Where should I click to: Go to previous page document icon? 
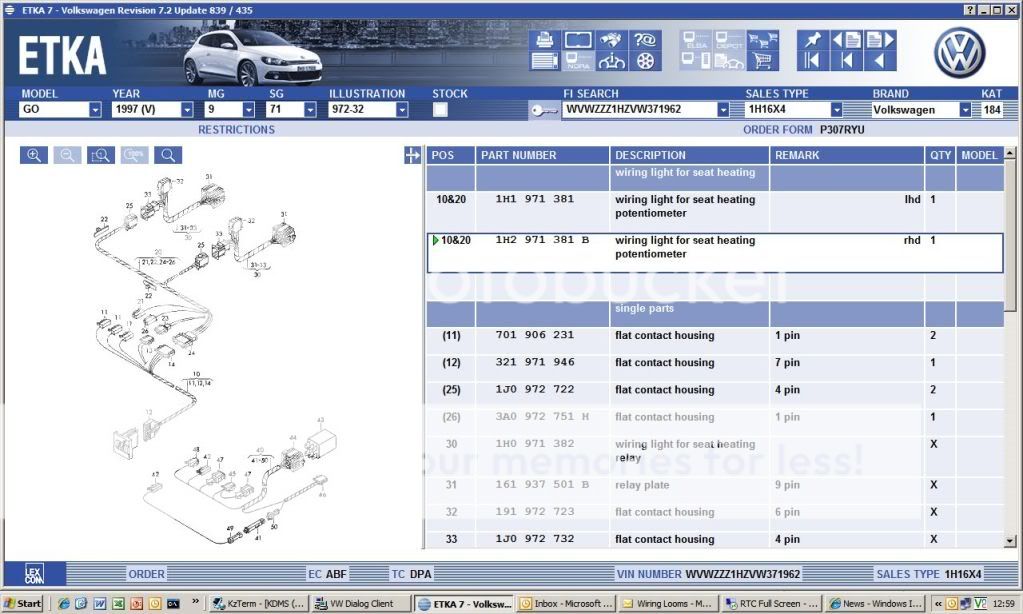click(x=847, y=40)
